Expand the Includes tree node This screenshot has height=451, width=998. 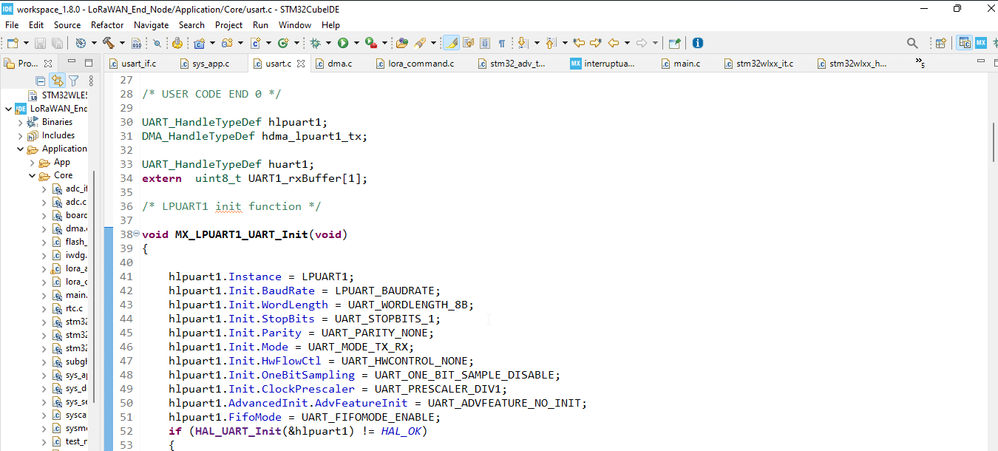(x=20, y=135)
